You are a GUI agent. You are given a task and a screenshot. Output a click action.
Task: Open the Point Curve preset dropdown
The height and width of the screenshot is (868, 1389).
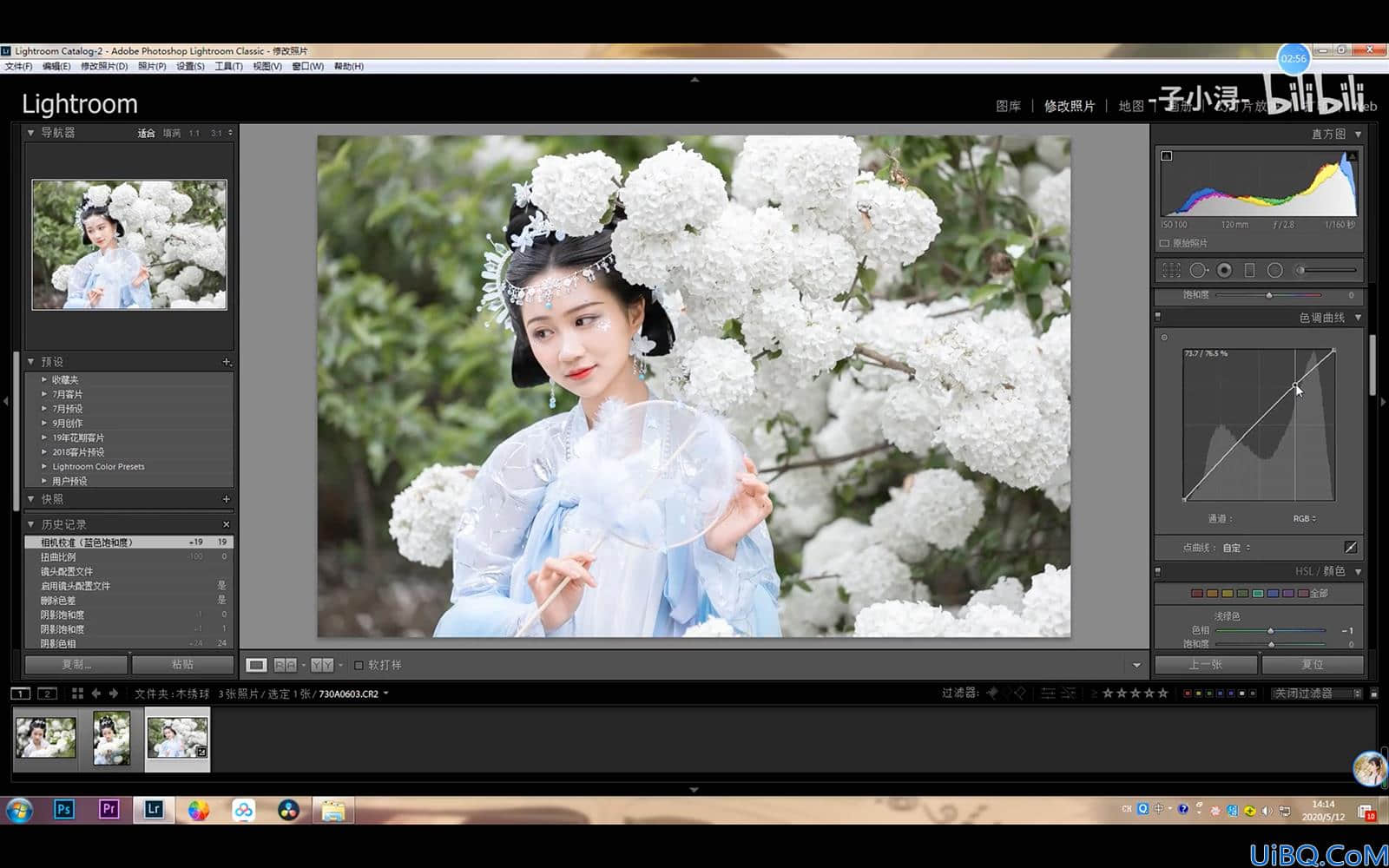click(1237, 548)
